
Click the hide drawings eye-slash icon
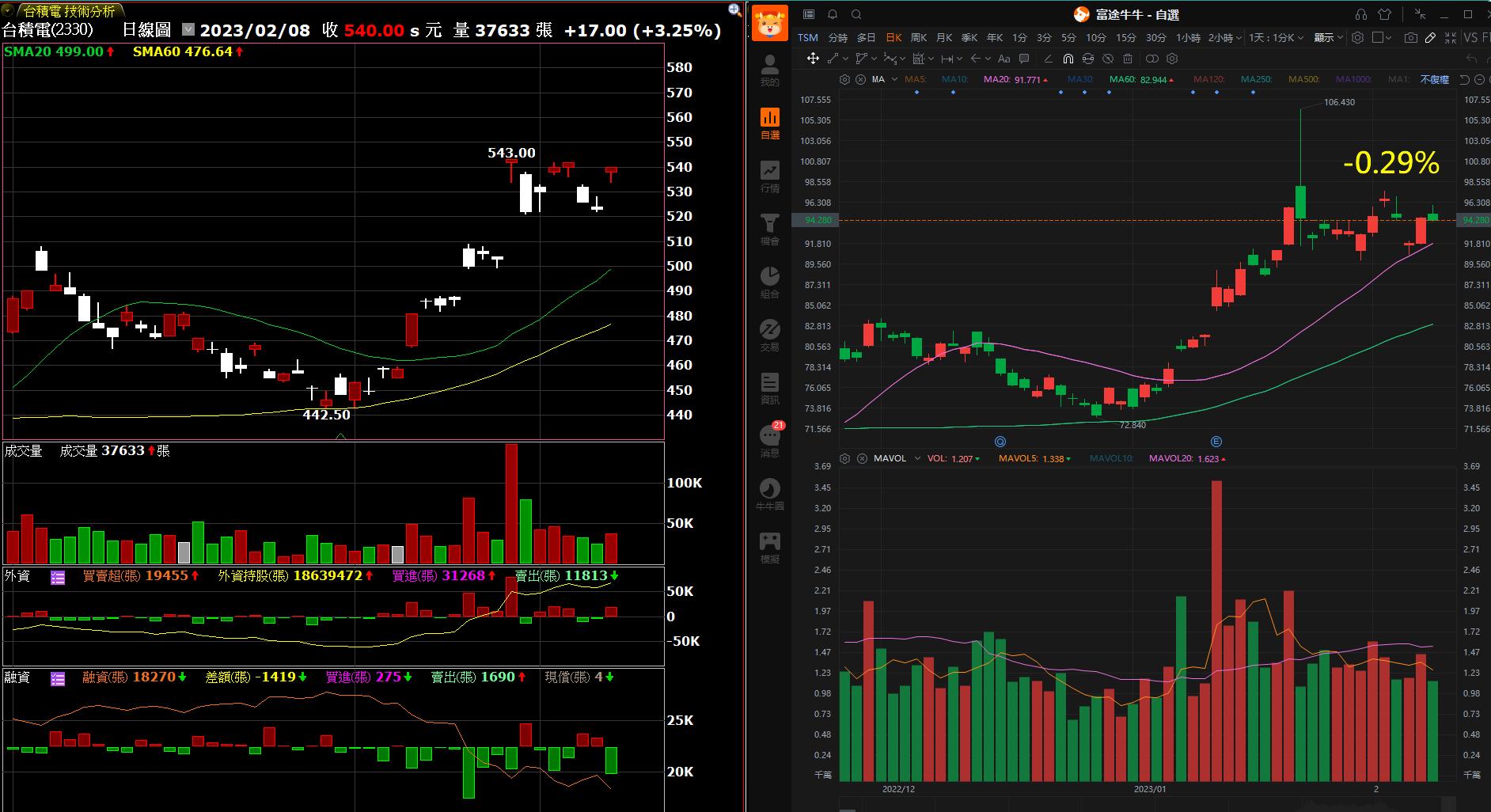1108,59
